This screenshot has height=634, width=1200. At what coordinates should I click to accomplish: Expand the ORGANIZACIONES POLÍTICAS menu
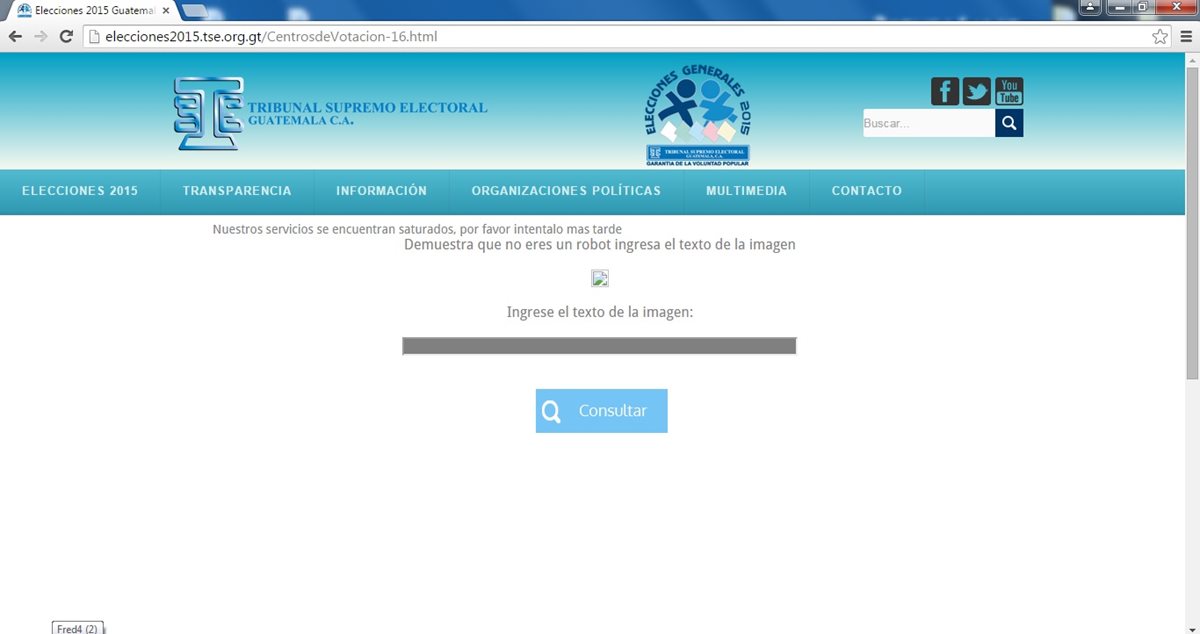566,190
